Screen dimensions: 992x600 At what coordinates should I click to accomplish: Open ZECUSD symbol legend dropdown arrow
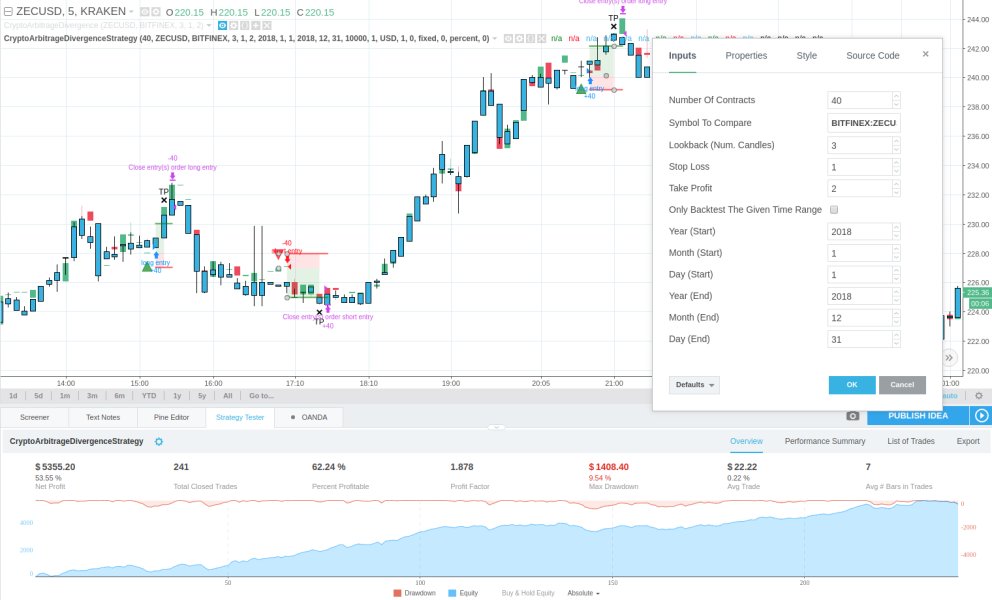pyautogui.click(x=132, y=11)
